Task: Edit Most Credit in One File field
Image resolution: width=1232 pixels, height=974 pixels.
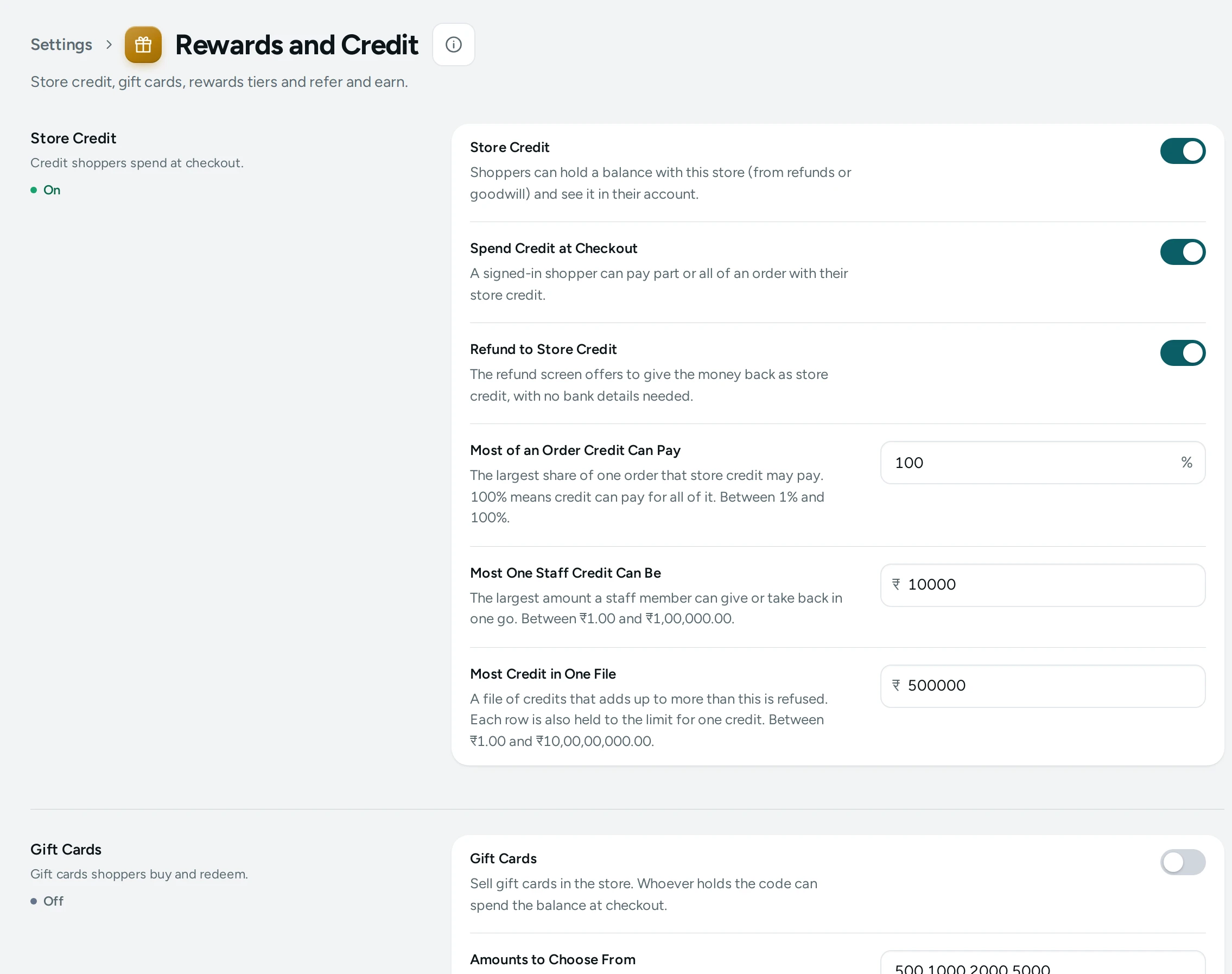Action: click(x=1043, y=686)
